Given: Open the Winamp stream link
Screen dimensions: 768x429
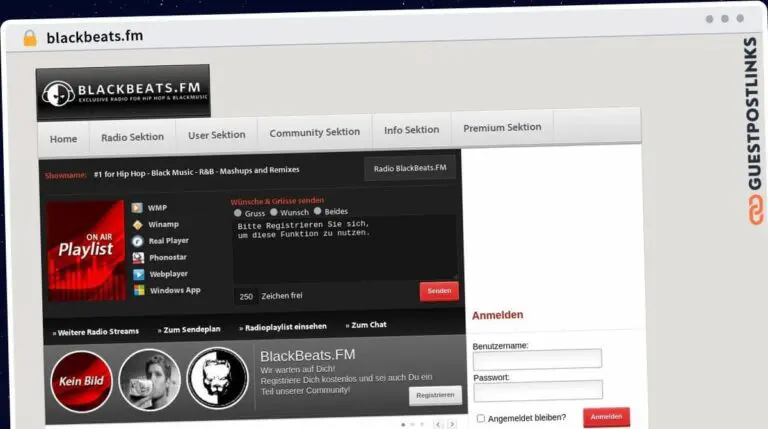Looking at the screenshot, I should click(x=163, y=224).
